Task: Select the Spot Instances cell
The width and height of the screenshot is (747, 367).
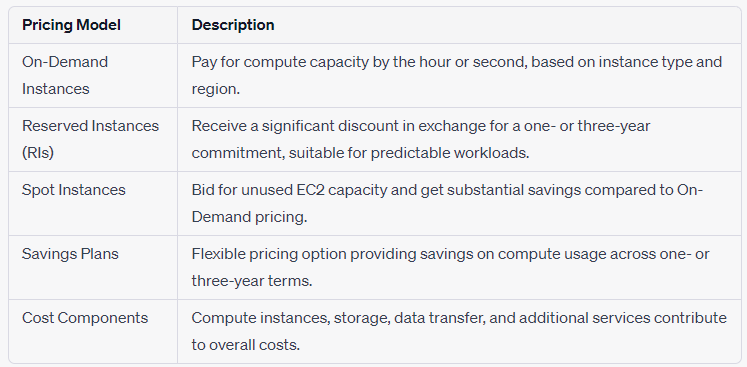Action: [93, 204]
